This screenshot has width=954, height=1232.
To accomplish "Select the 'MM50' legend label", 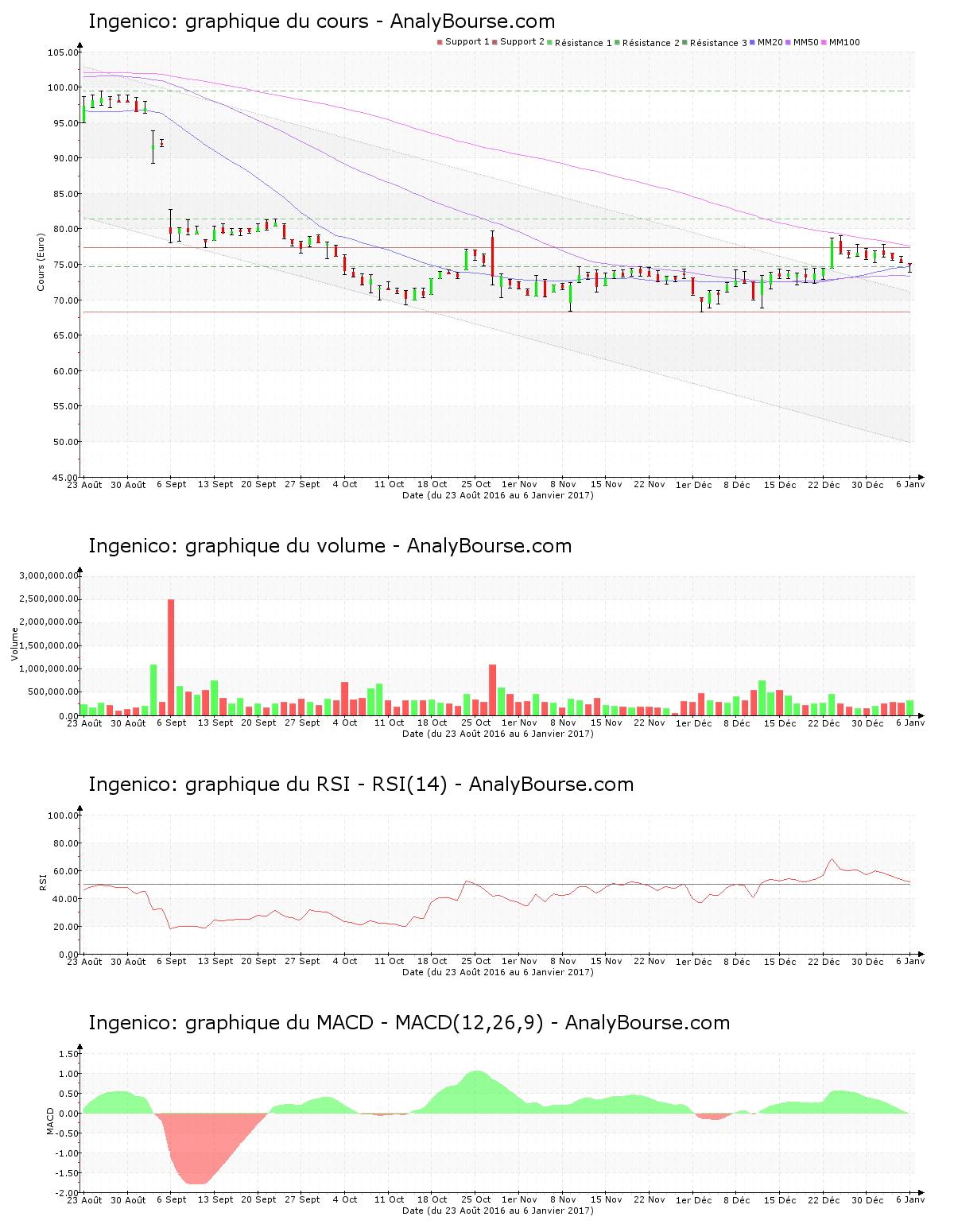I will coord(806,42).
